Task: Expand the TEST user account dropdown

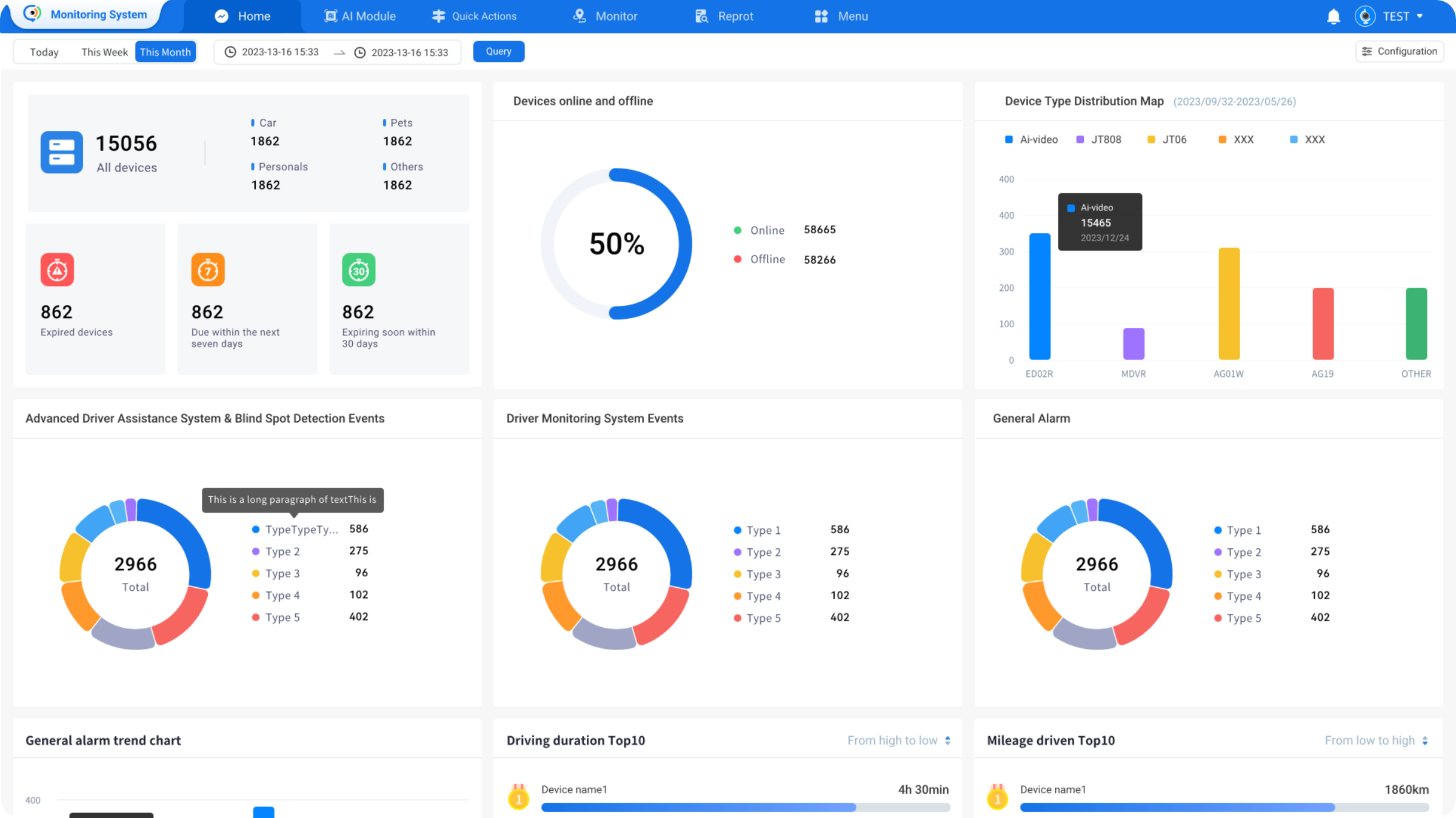Action: (x=1402, y=16)
